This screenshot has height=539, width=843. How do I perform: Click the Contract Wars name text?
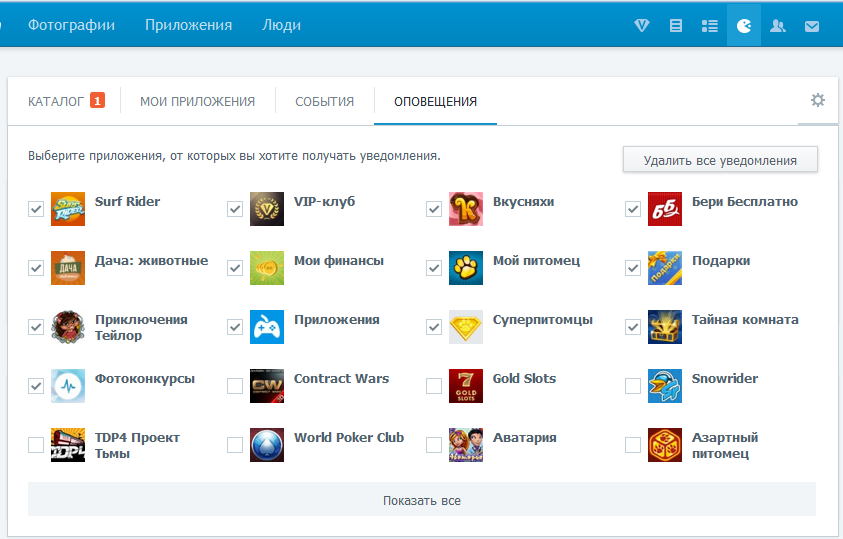point(341,378)
